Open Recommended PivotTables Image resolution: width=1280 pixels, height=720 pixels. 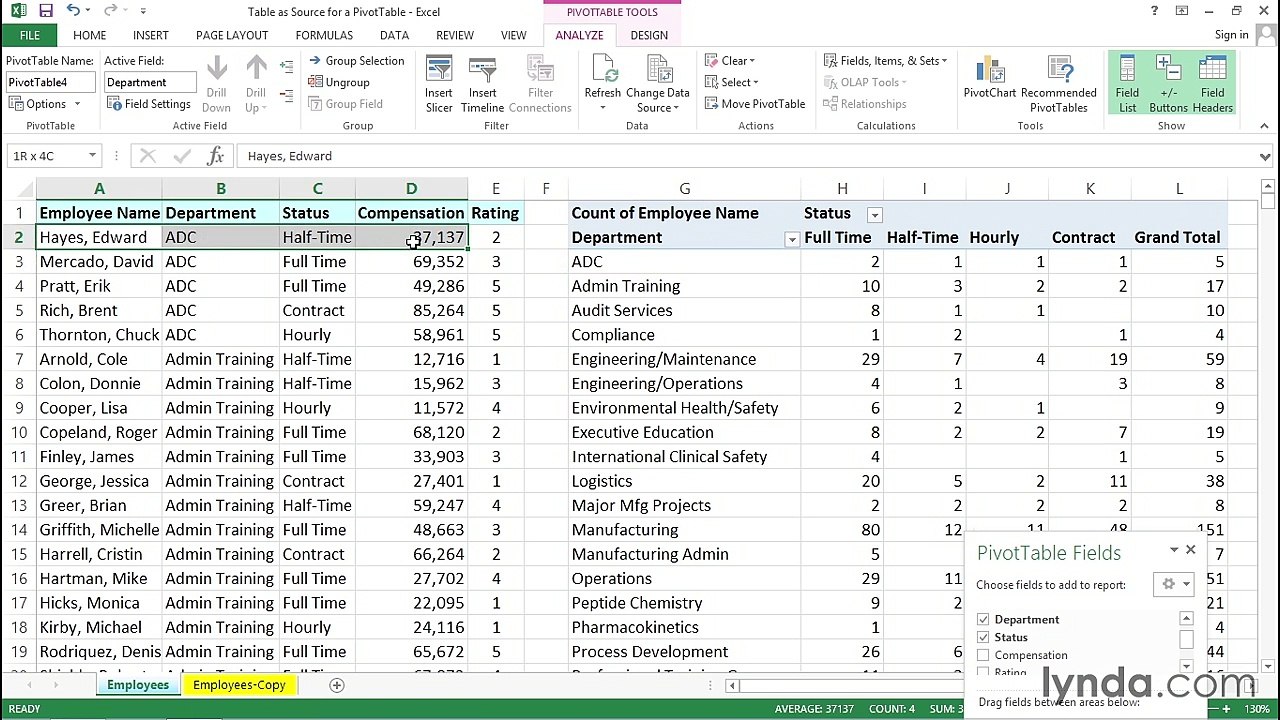click(x=1059, y=85)
